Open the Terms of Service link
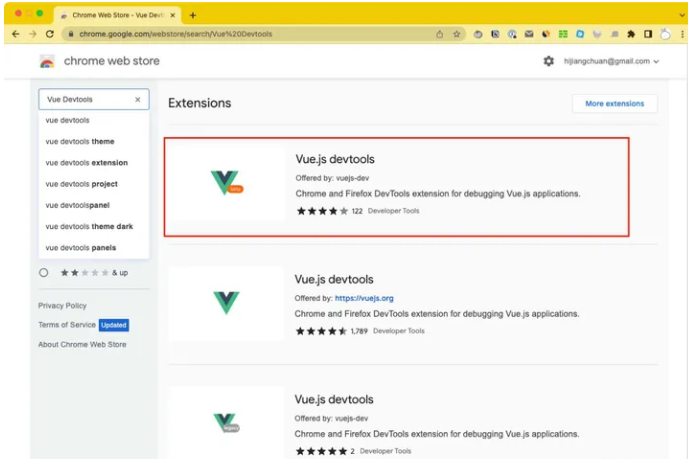The height and width of the screenshot is (459, 688). (67, 325)
